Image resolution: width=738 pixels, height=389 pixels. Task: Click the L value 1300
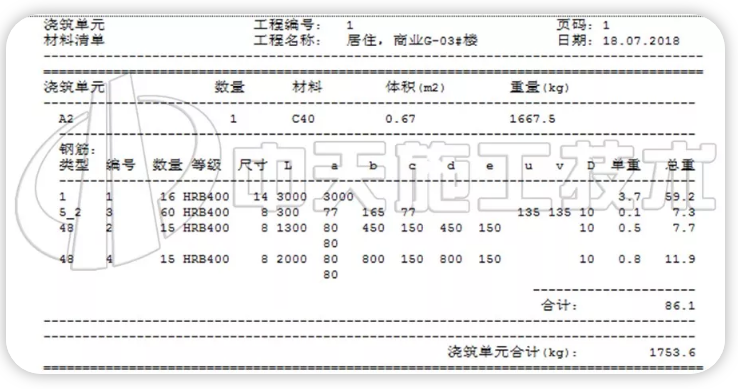click(x=292, y=228)
